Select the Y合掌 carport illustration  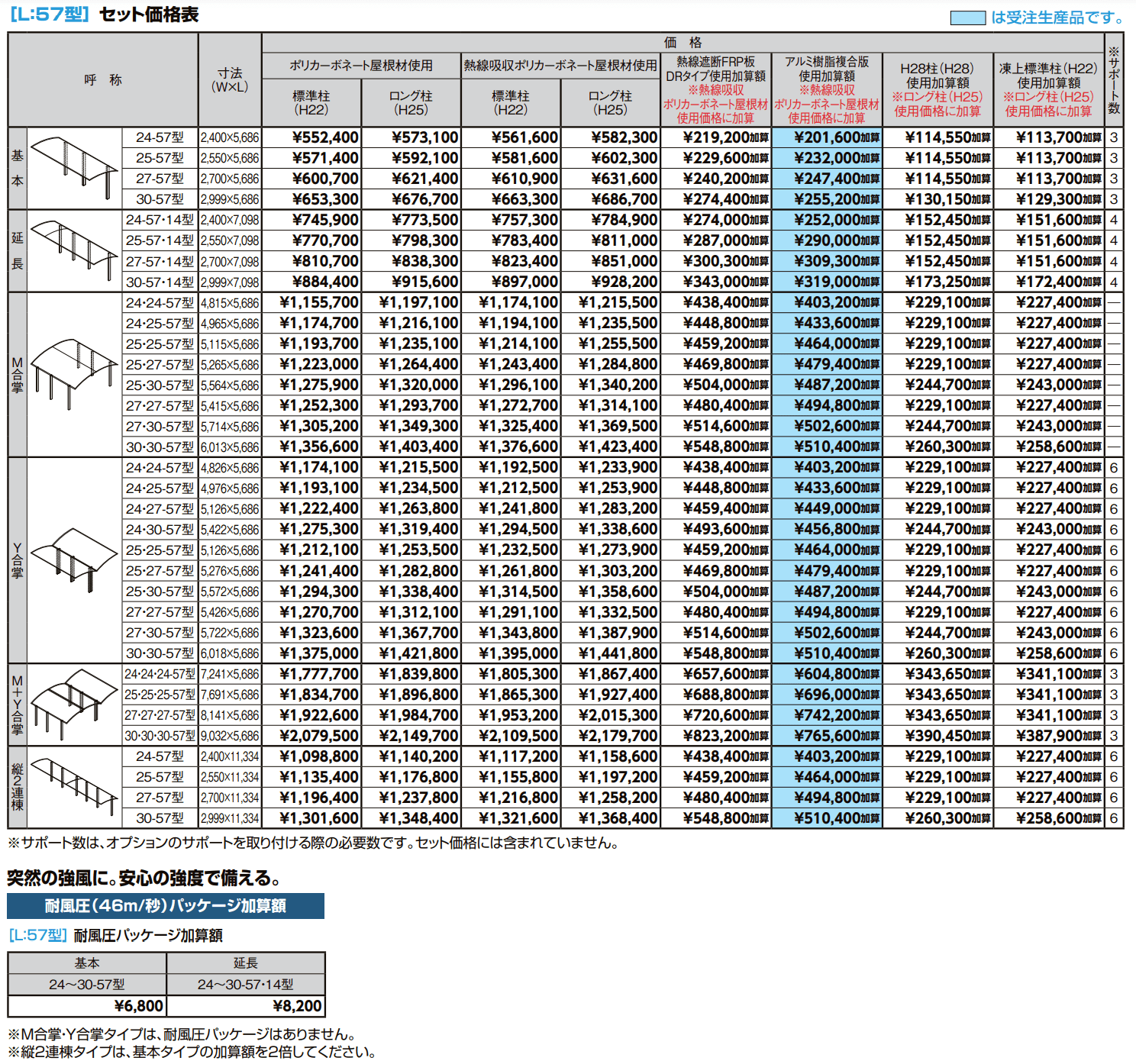[x=74, y=559]
